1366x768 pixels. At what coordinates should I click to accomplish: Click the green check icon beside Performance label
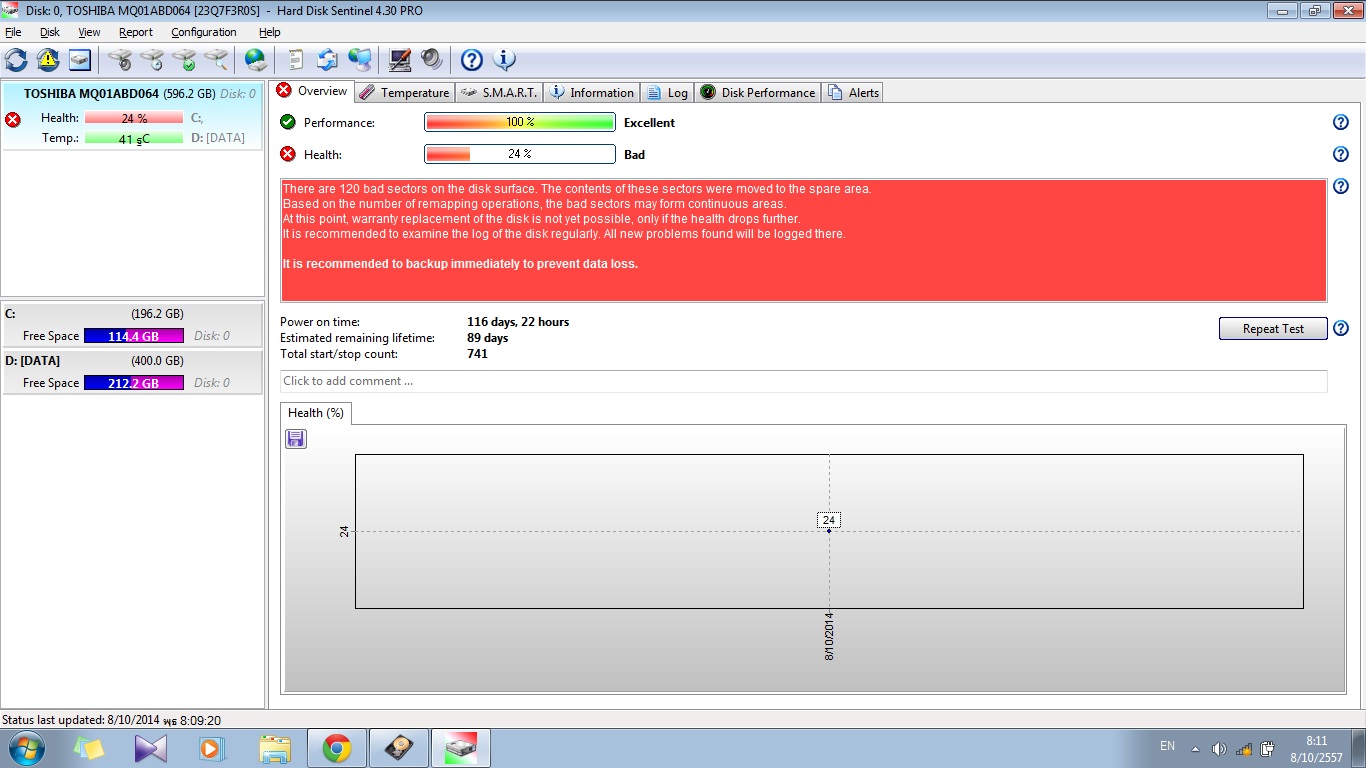click(x=288, y=122)
